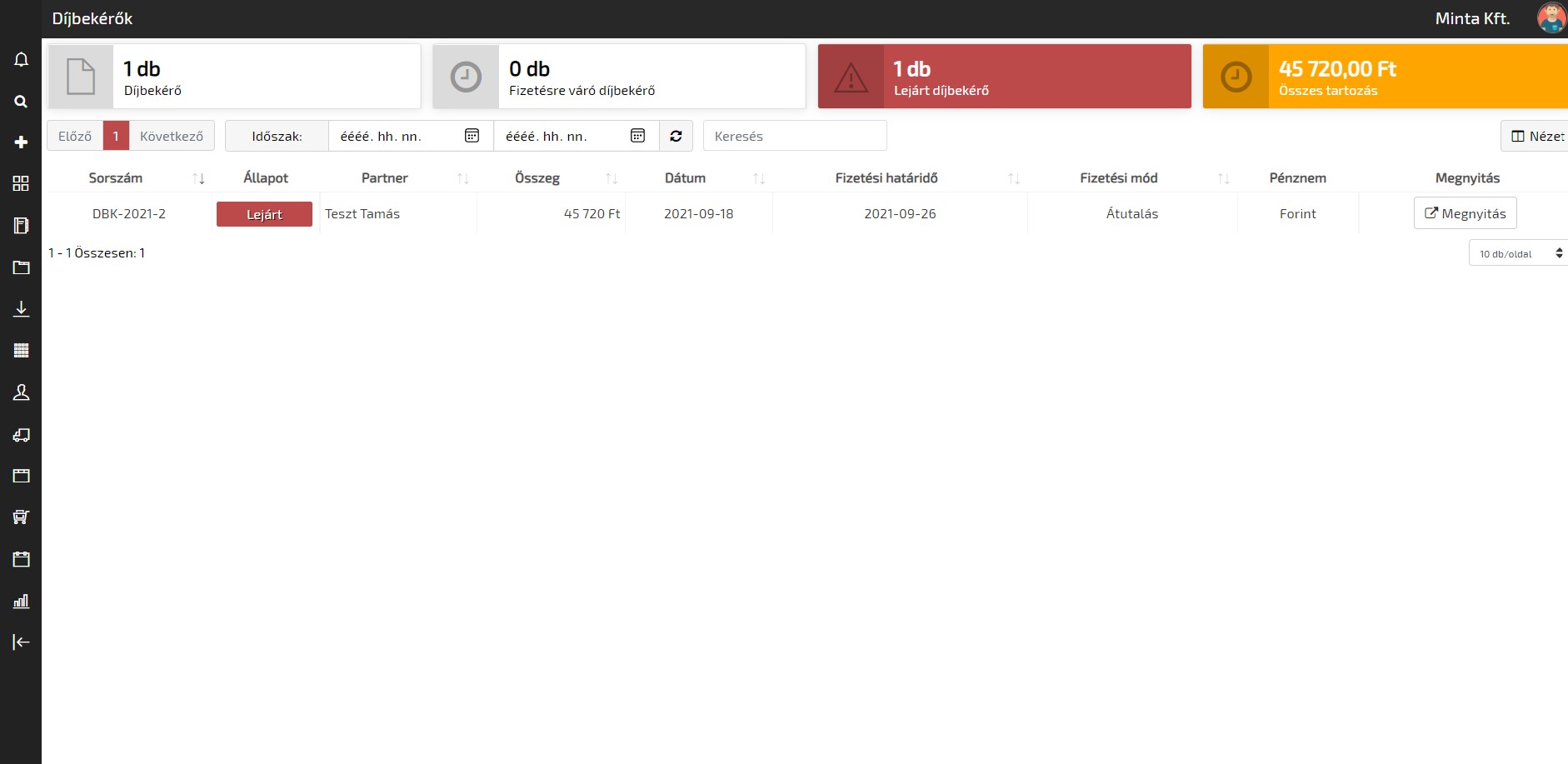Open the notifications bell icon

point(21,60)
